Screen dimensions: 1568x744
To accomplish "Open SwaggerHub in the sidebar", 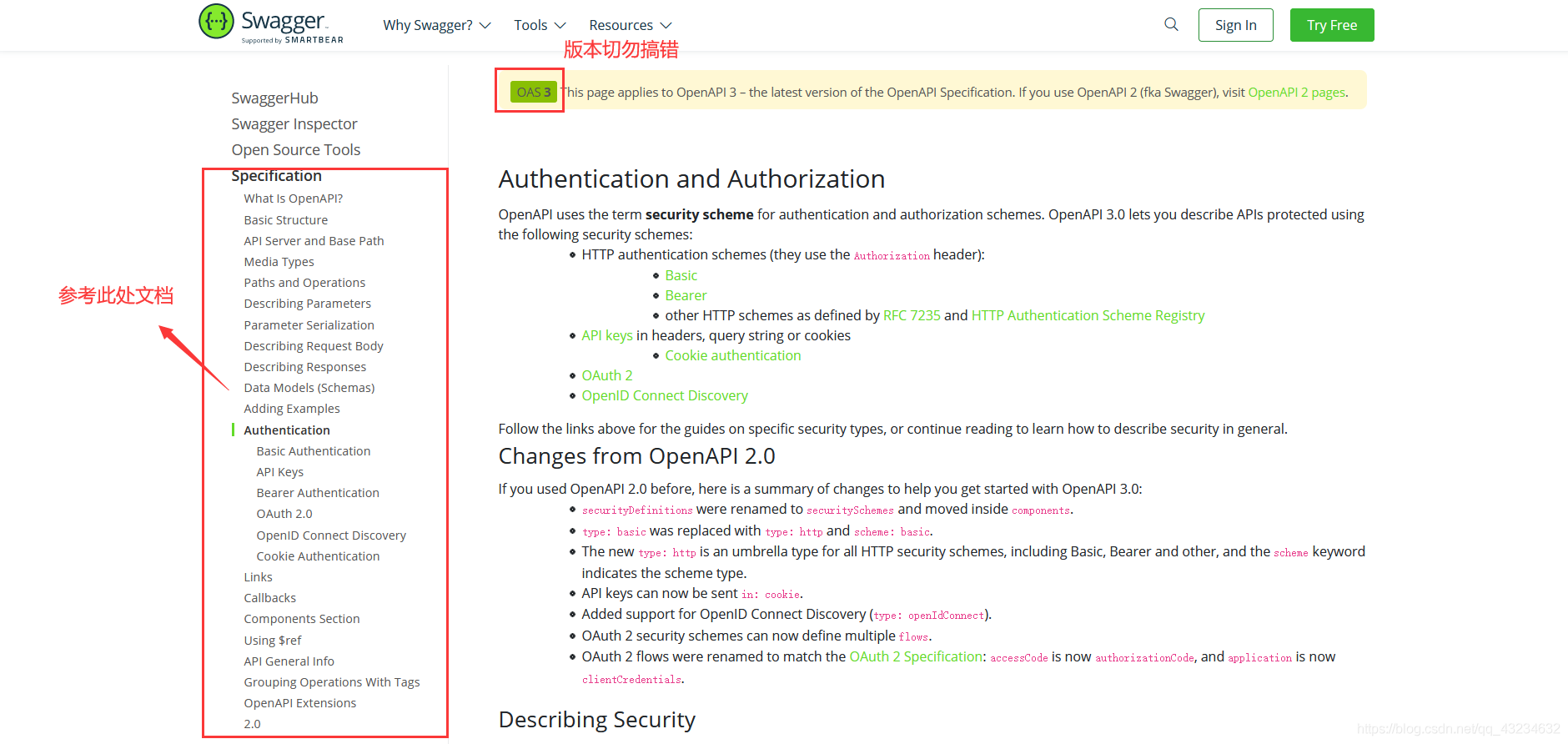I will click(274, 98).
